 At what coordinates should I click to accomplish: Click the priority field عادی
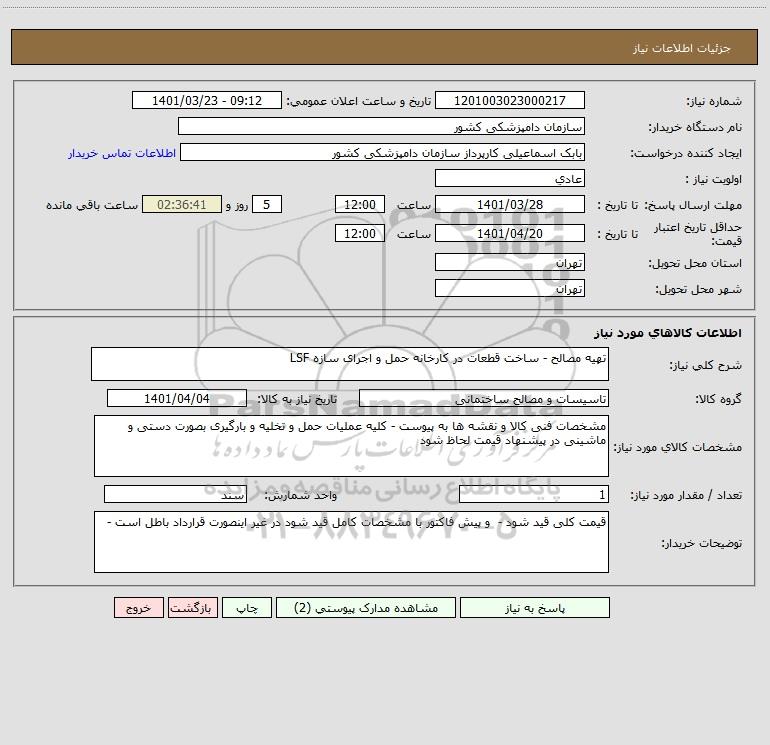point(510,178)
